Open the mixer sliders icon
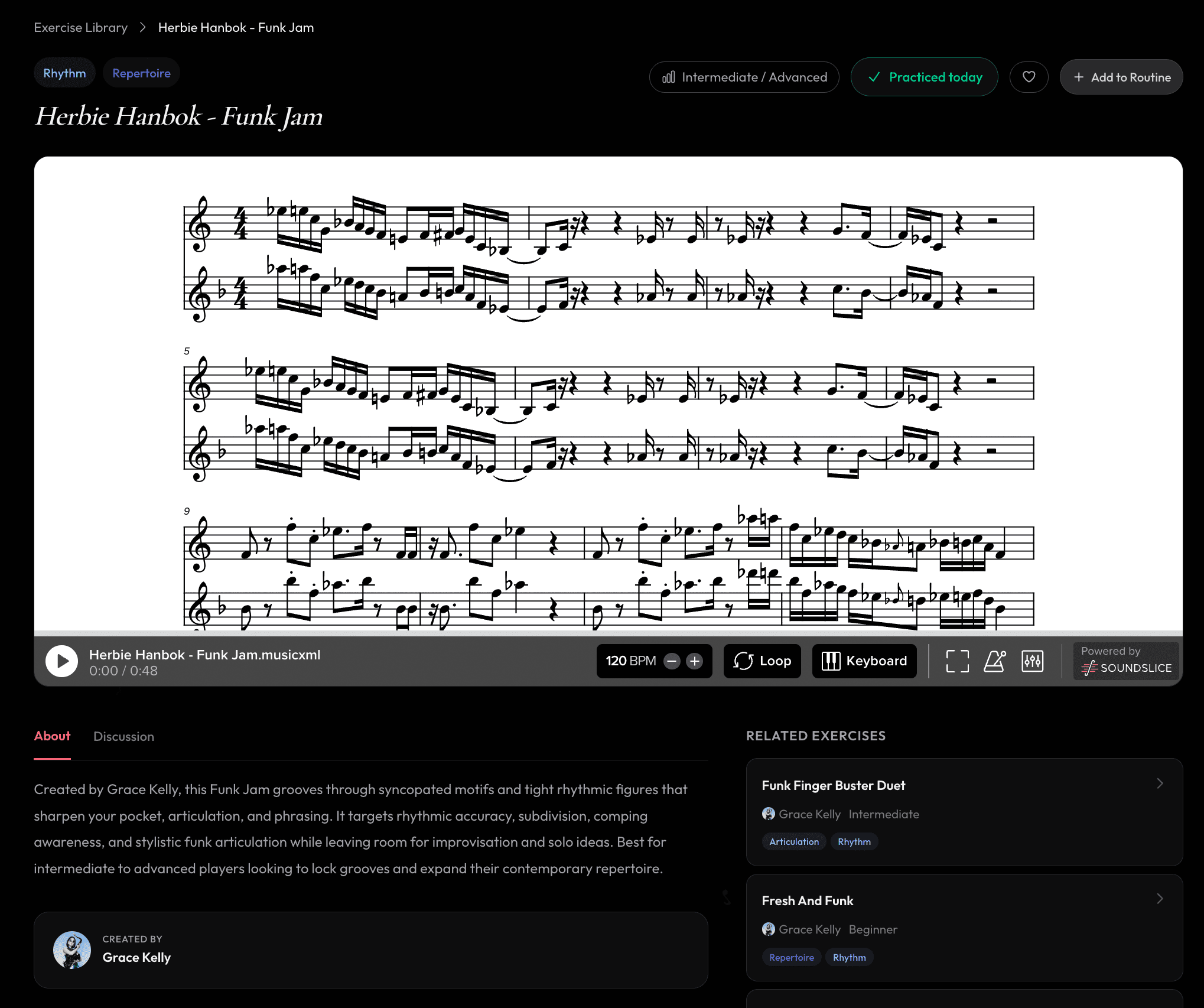1204x1008 pixels. click(x=1032, y=661)
